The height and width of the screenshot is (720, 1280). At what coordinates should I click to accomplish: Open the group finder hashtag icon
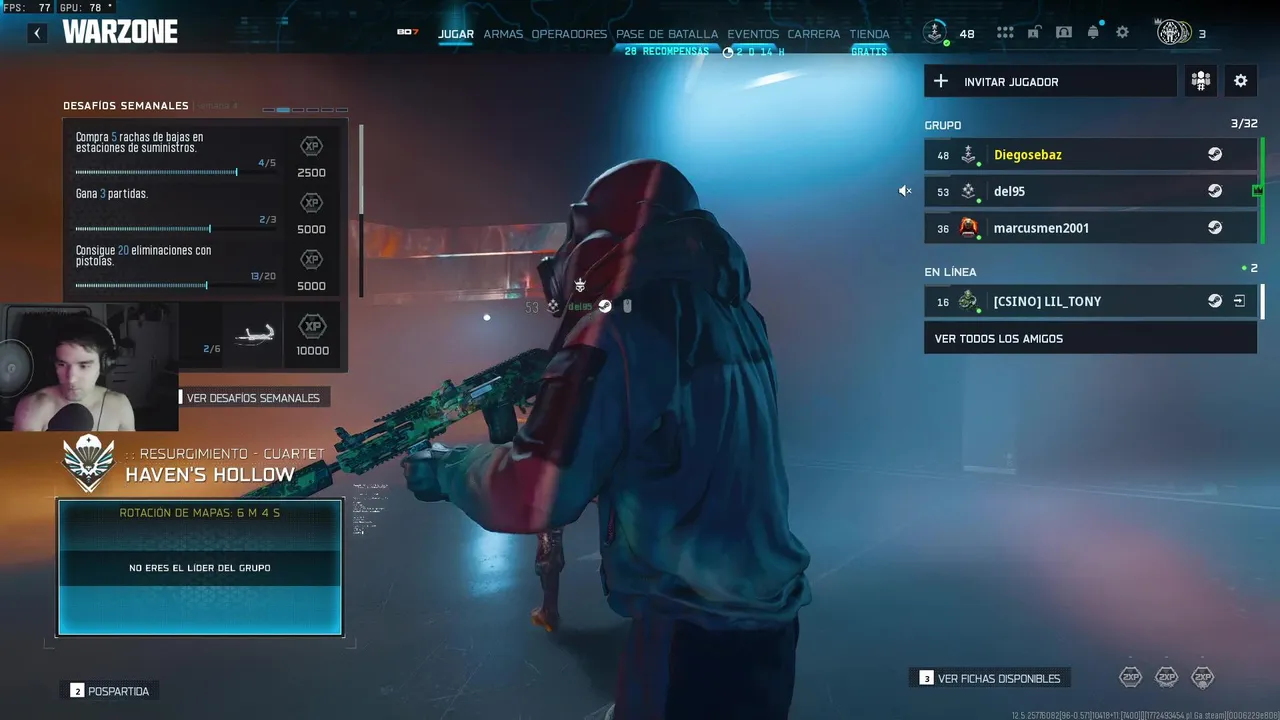(x=1201, y=81)
